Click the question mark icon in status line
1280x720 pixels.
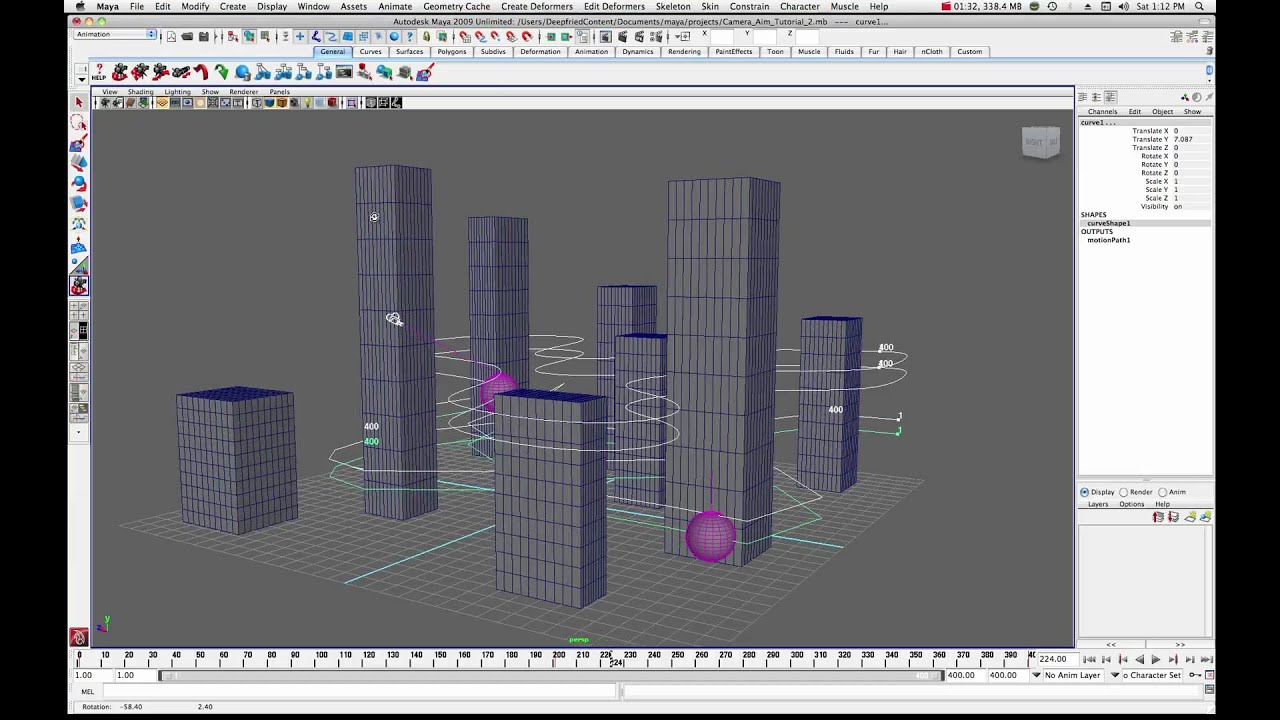tap(409, 37)
